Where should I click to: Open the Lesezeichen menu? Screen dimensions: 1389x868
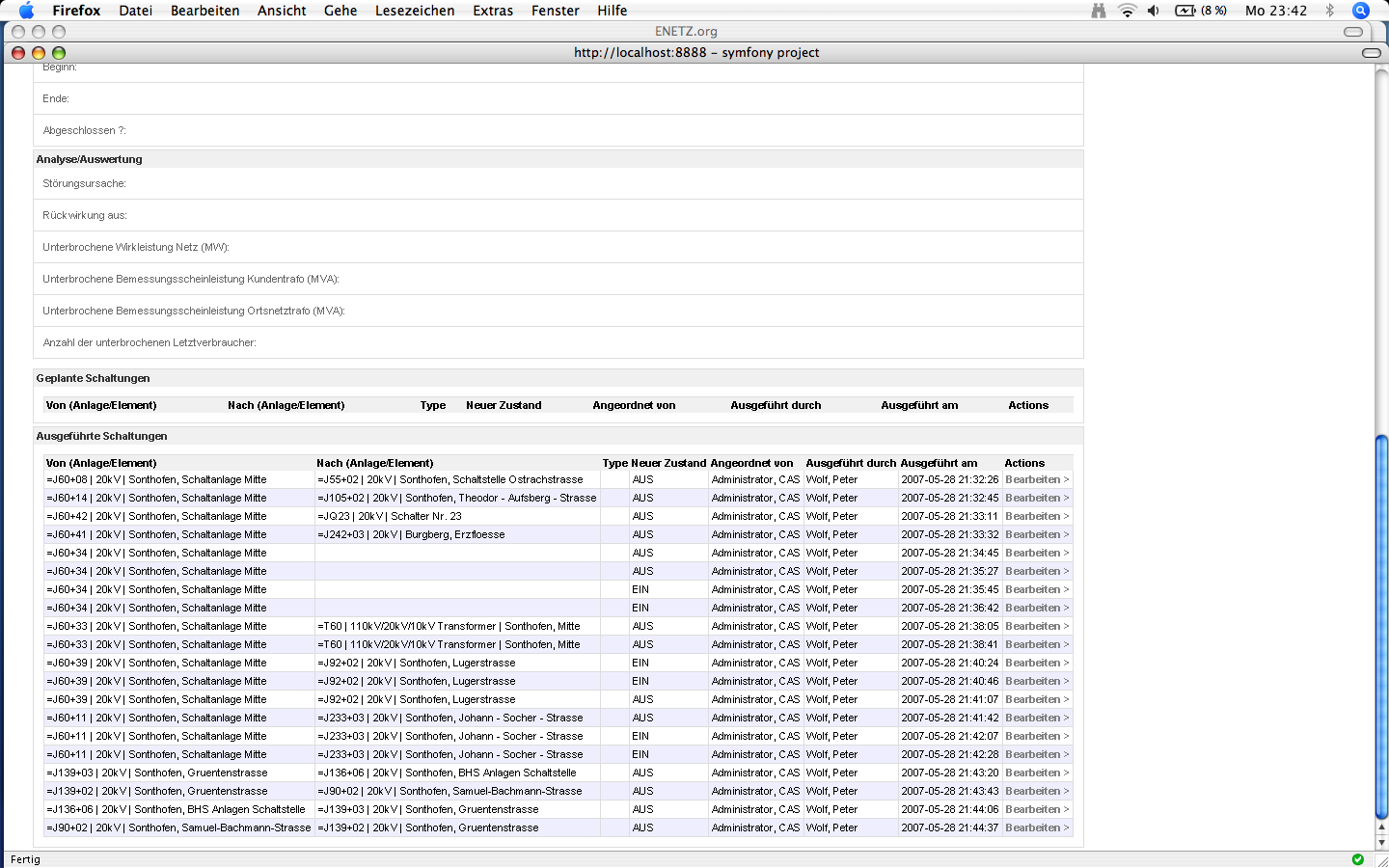coord(414,11)
